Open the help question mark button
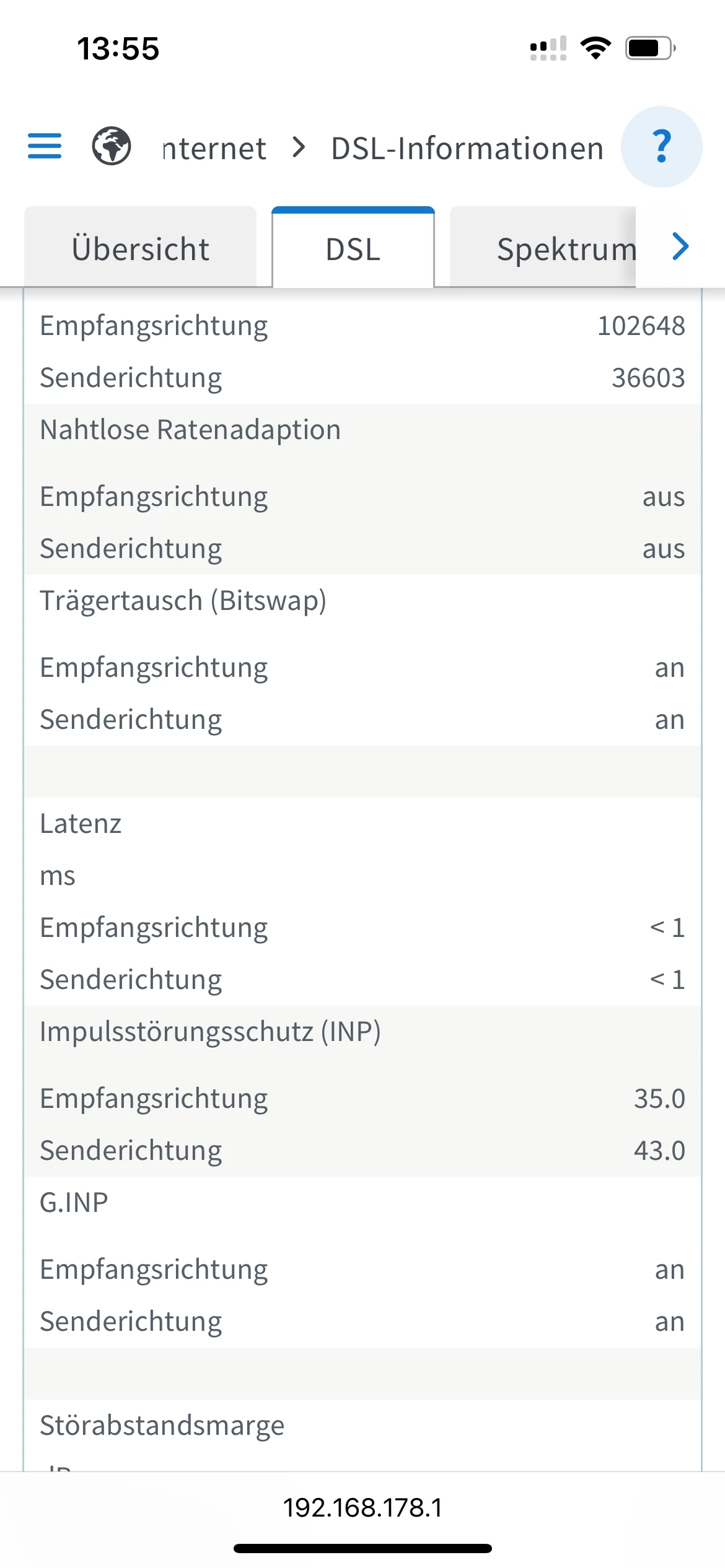This screenshot has width=725, height=1568. (x=661, y=147)
